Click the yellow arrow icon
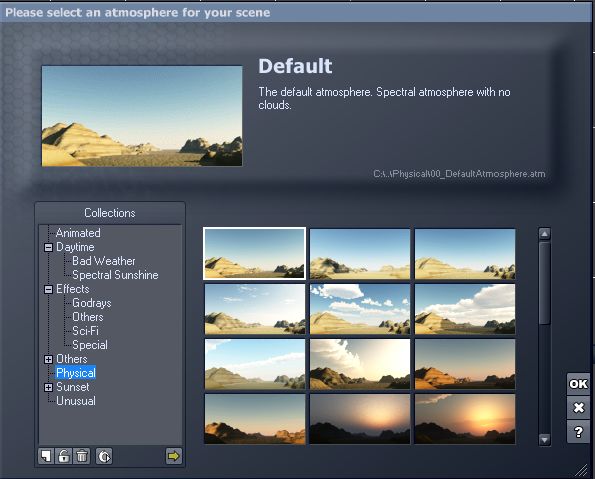The width and height of the screenshot is (595, 479). point(174,456)
